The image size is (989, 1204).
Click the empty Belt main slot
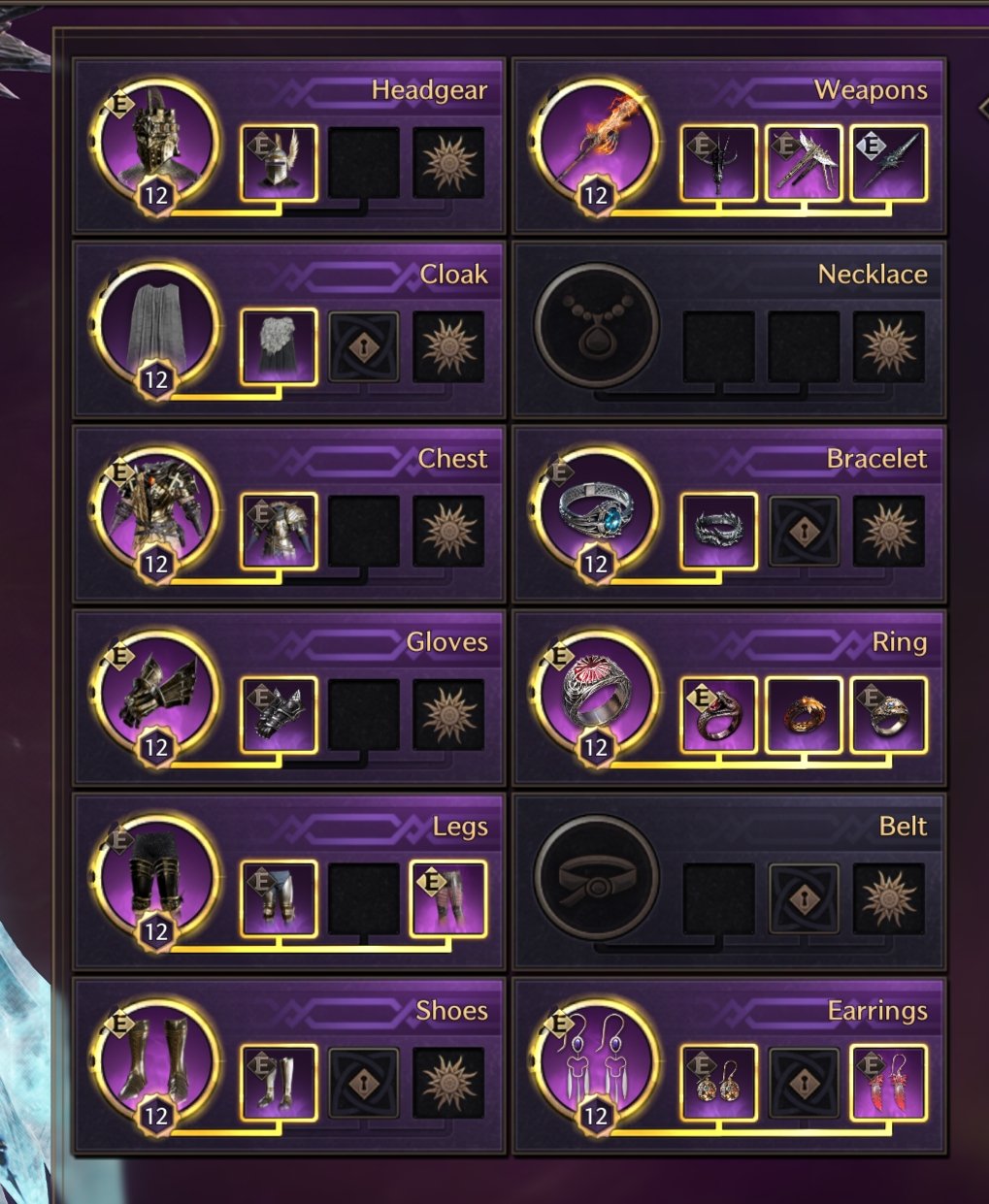click(x=596, y=877)
